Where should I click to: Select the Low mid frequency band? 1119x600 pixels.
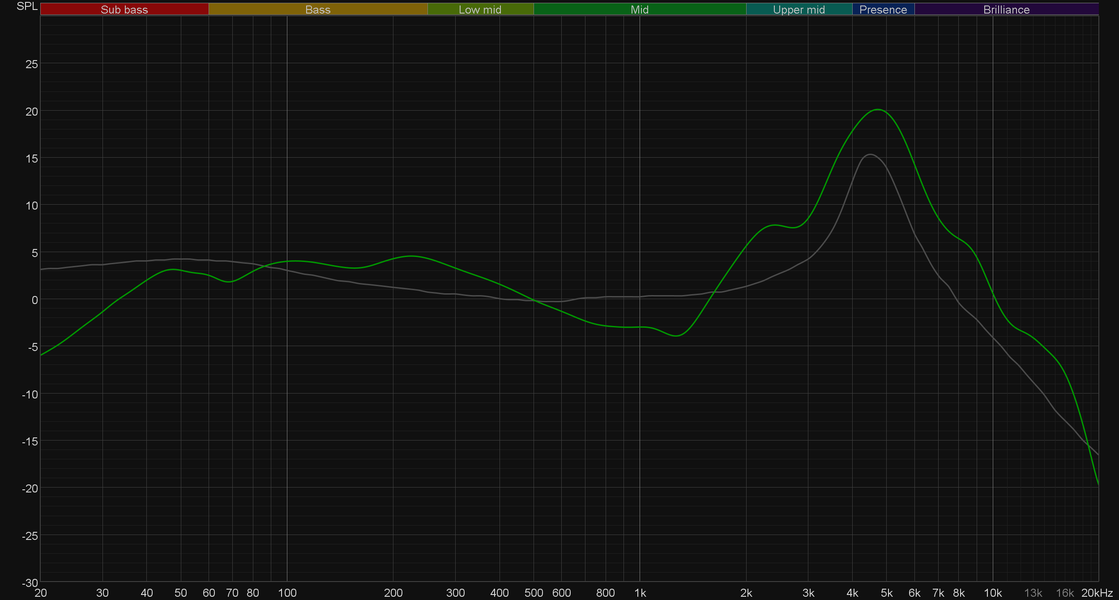[x=480, y=9]
